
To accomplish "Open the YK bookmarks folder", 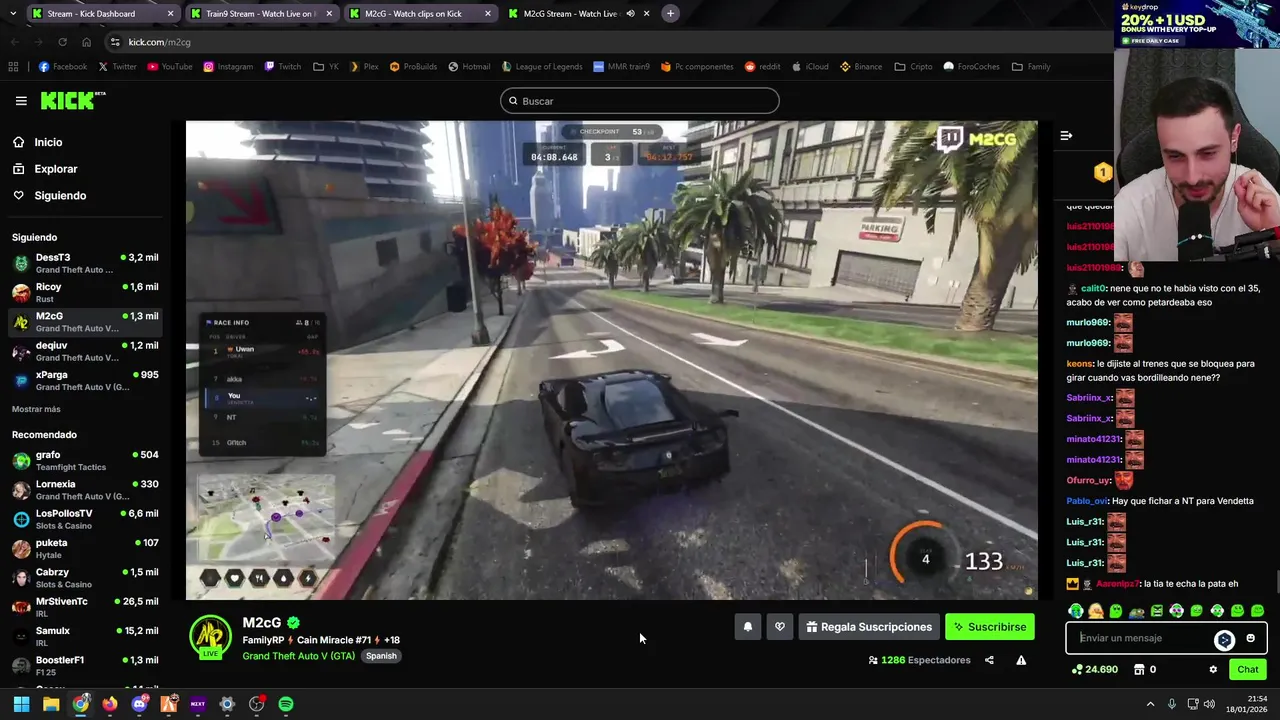I will [326, 67].
